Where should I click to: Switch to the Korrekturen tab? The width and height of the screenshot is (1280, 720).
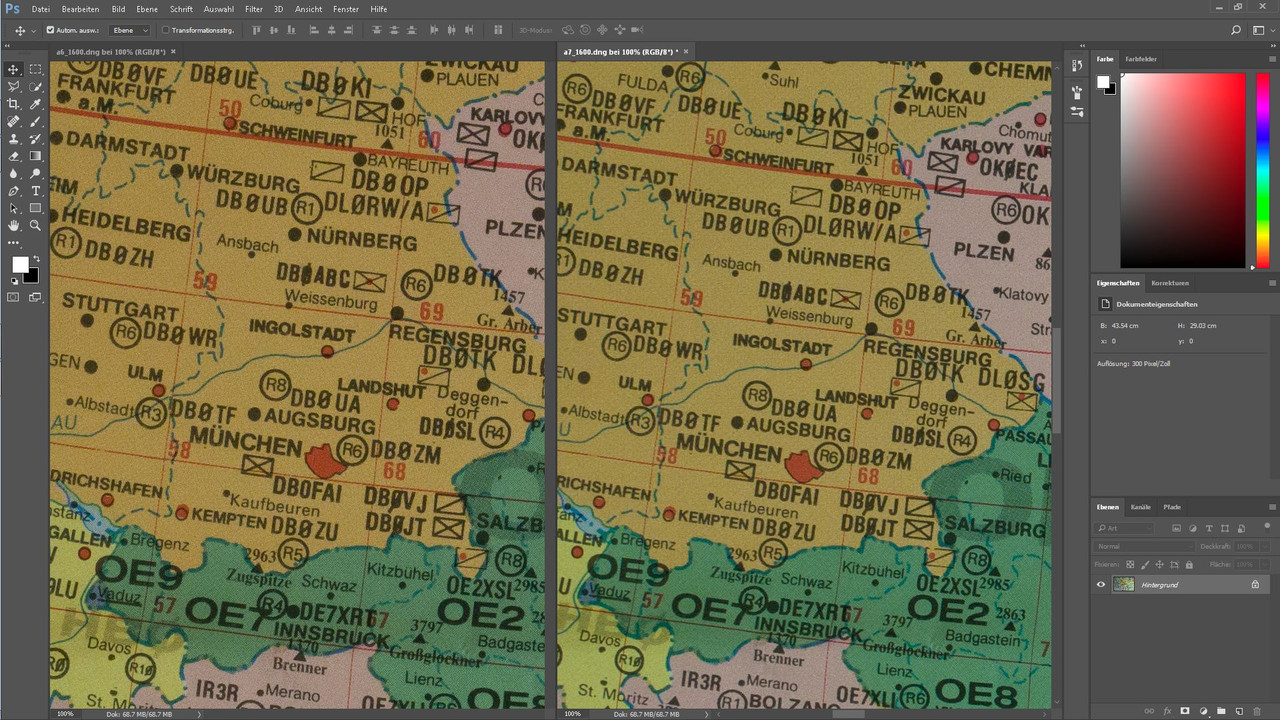(1170, 283)
